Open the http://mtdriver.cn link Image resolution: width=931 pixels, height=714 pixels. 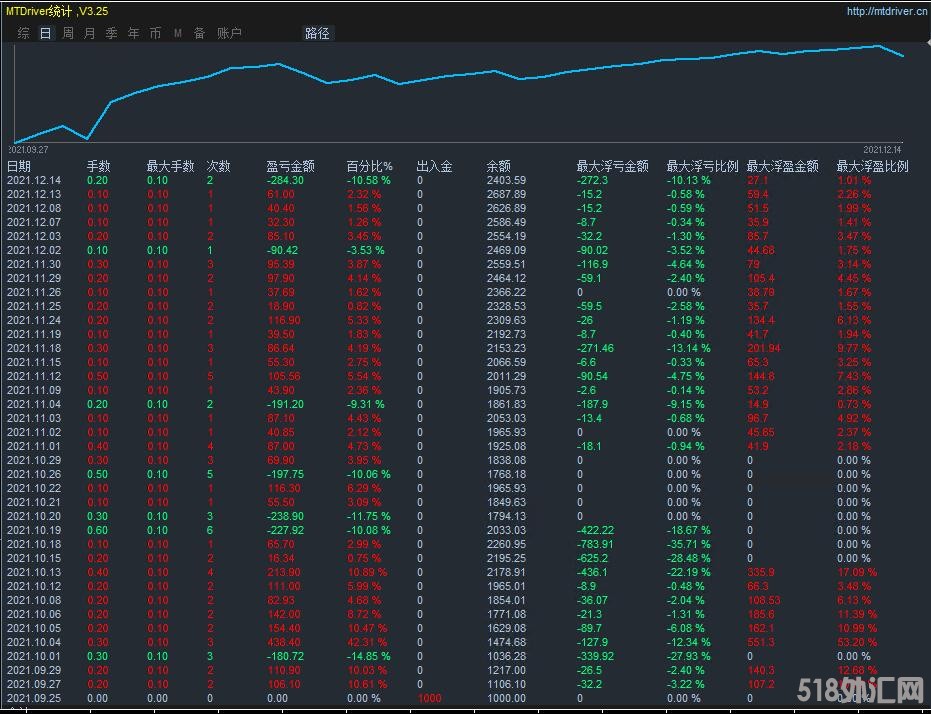coord(884,12)
